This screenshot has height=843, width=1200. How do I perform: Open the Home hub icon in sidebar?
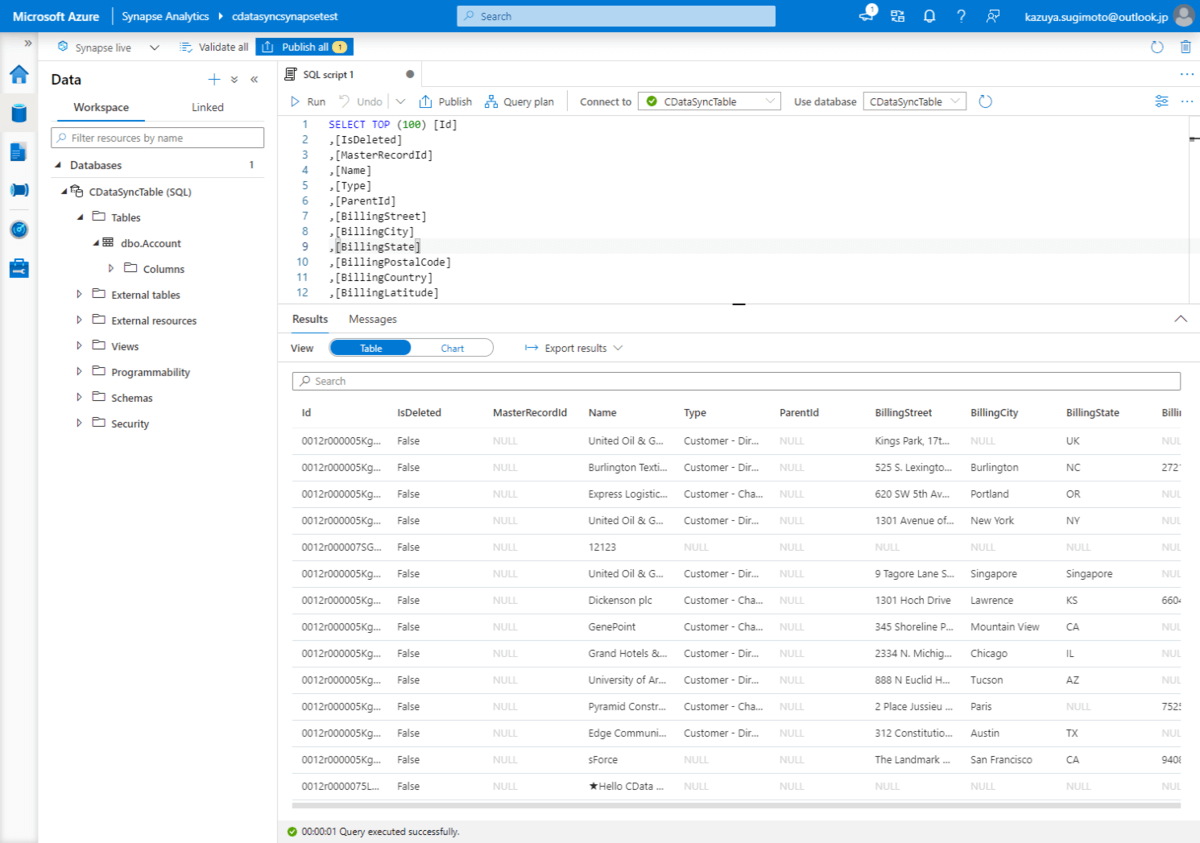tap(19, 74)
